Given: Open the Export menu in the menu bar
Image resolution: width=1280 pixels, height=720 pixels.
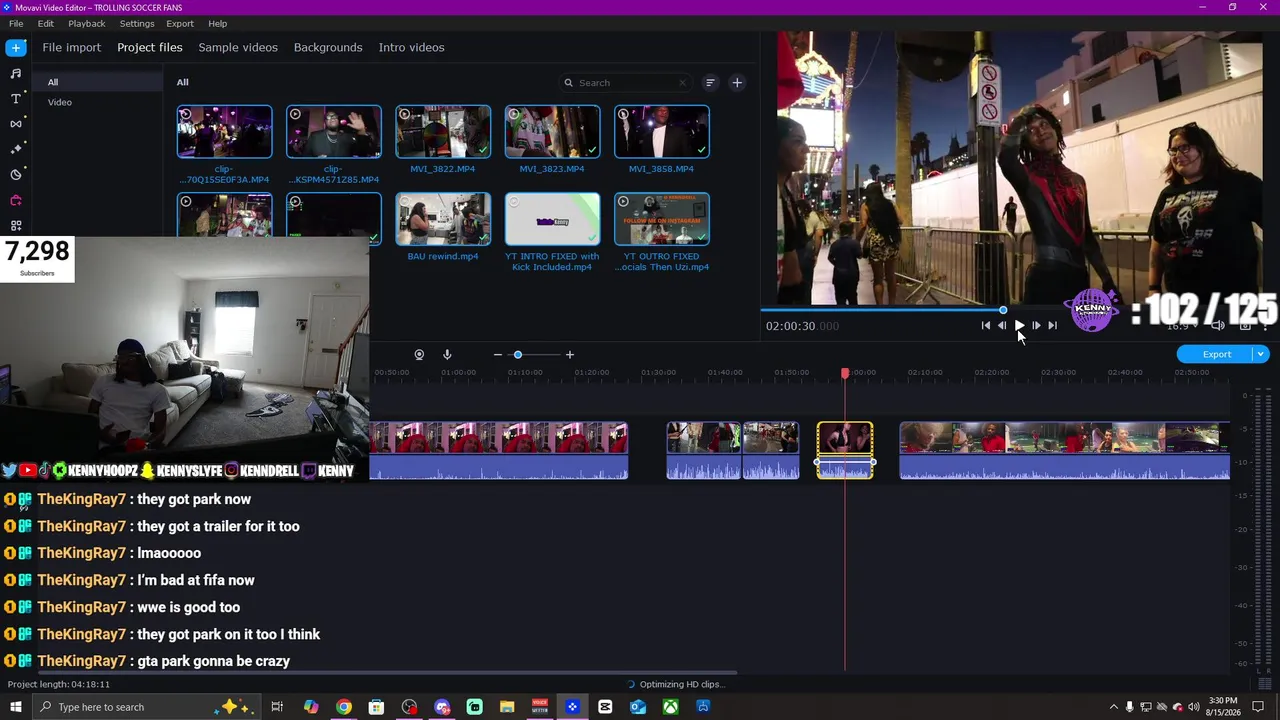Looking at the screenshot, I should click(180, 23).
